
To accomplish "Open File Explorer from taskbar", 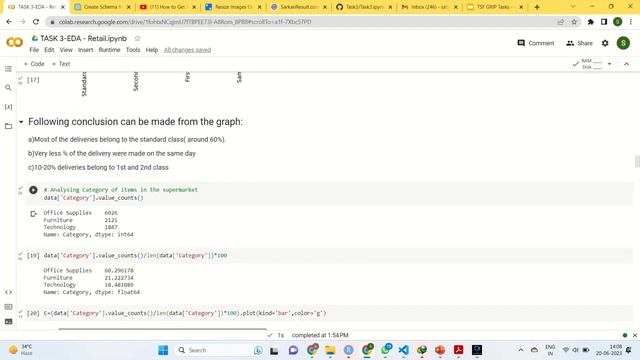I will [x=330, y=350].
